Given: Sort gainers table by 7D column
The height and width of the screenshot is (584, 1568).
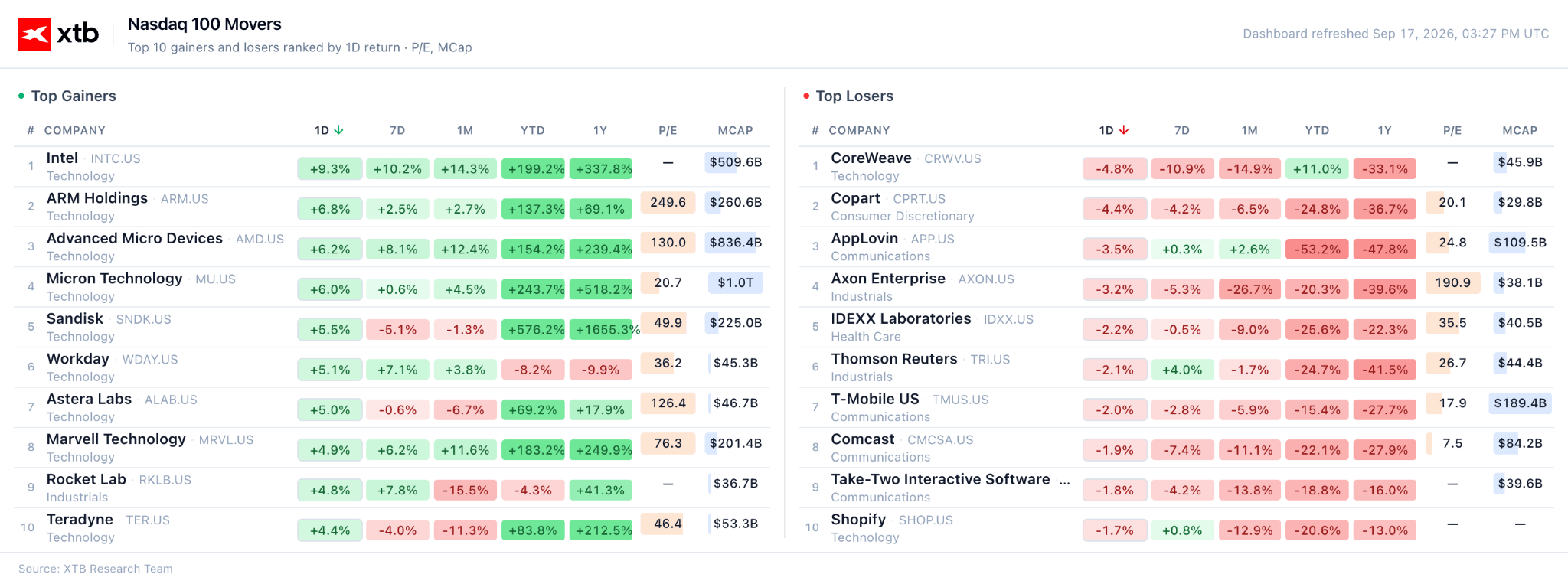Looking at the screenshot, I should [x=397, y=131].
